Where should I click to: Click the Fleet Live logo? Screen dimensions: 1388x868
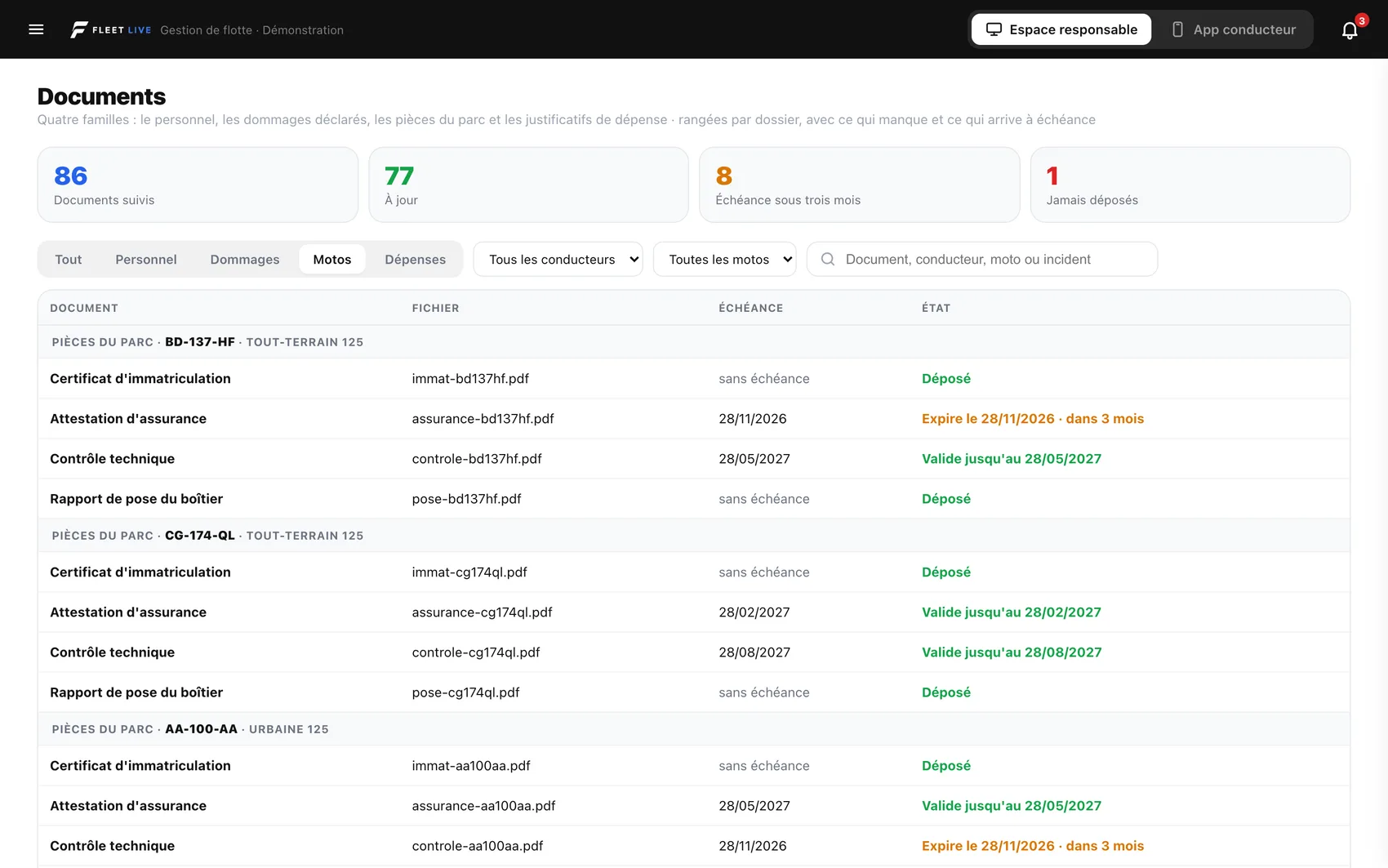coord(110,29)
